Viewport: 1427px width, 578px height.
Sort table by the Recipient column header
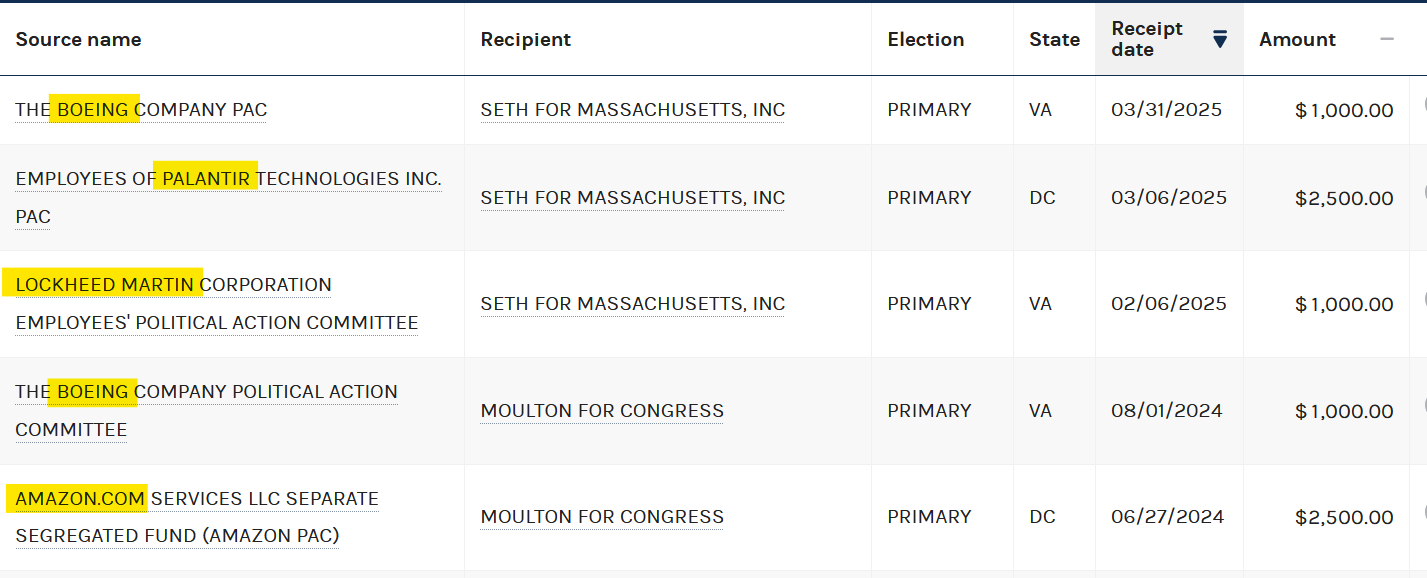point(525,40)
